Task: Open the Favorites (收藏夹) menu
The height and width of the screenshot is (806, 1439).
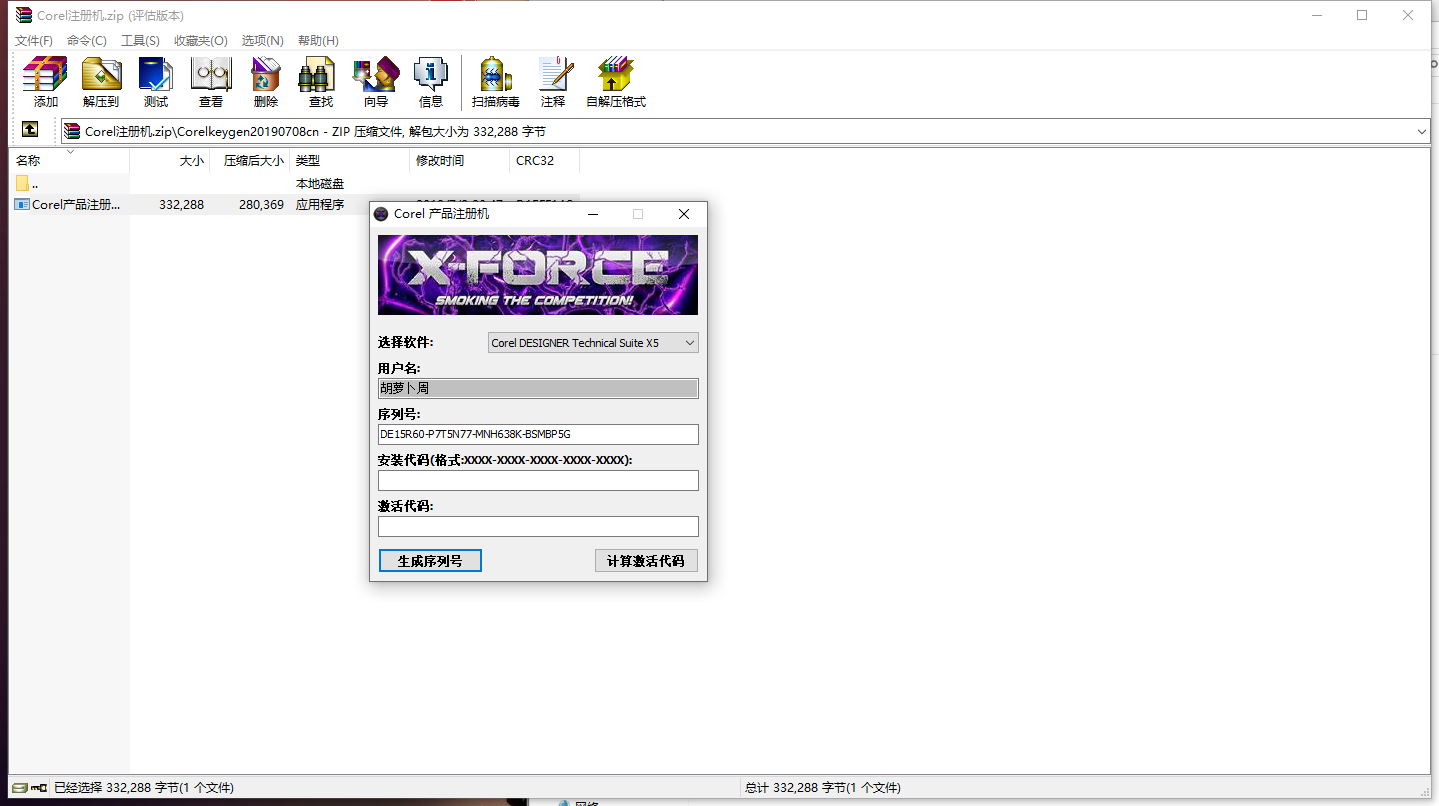Action: (x=201, y=41)
